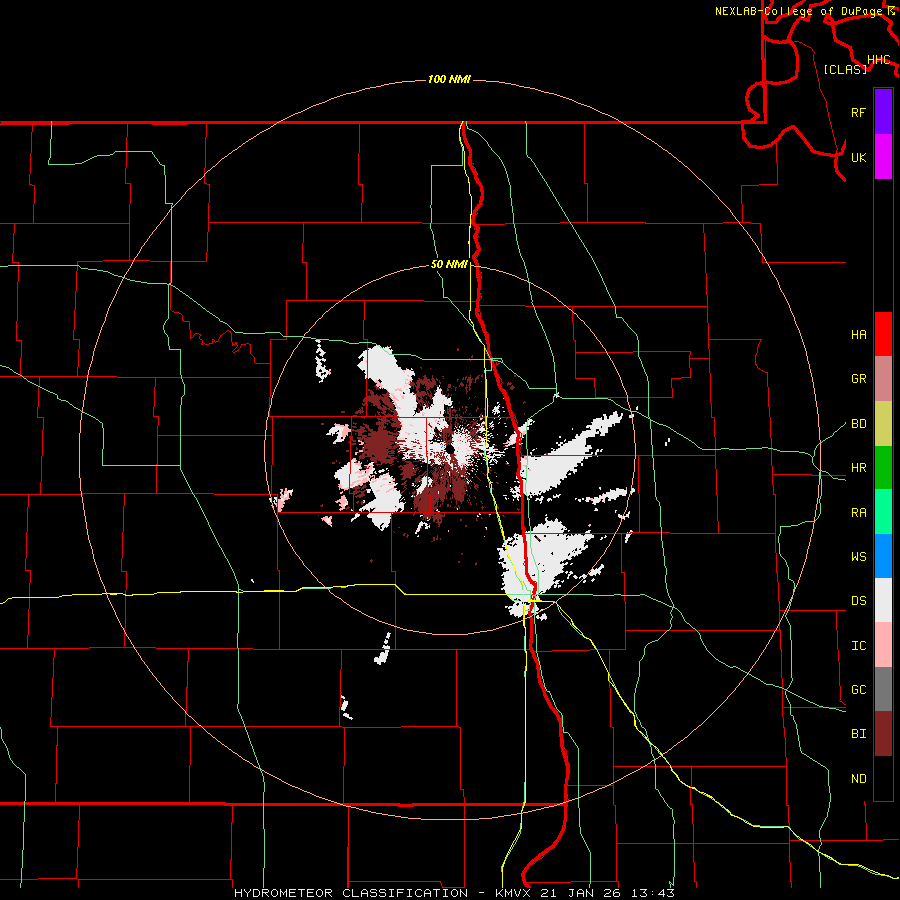
Task: Click the KMVX radar site identifier
Action: 513,893
